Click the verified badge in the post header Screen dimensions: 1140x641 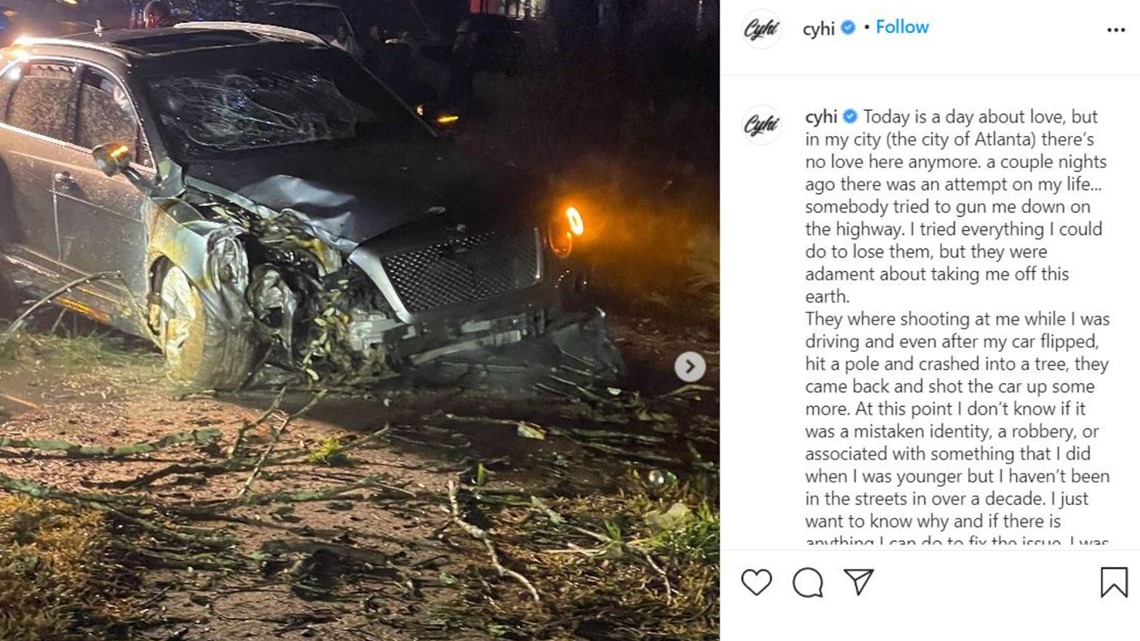tap(848, 28)
